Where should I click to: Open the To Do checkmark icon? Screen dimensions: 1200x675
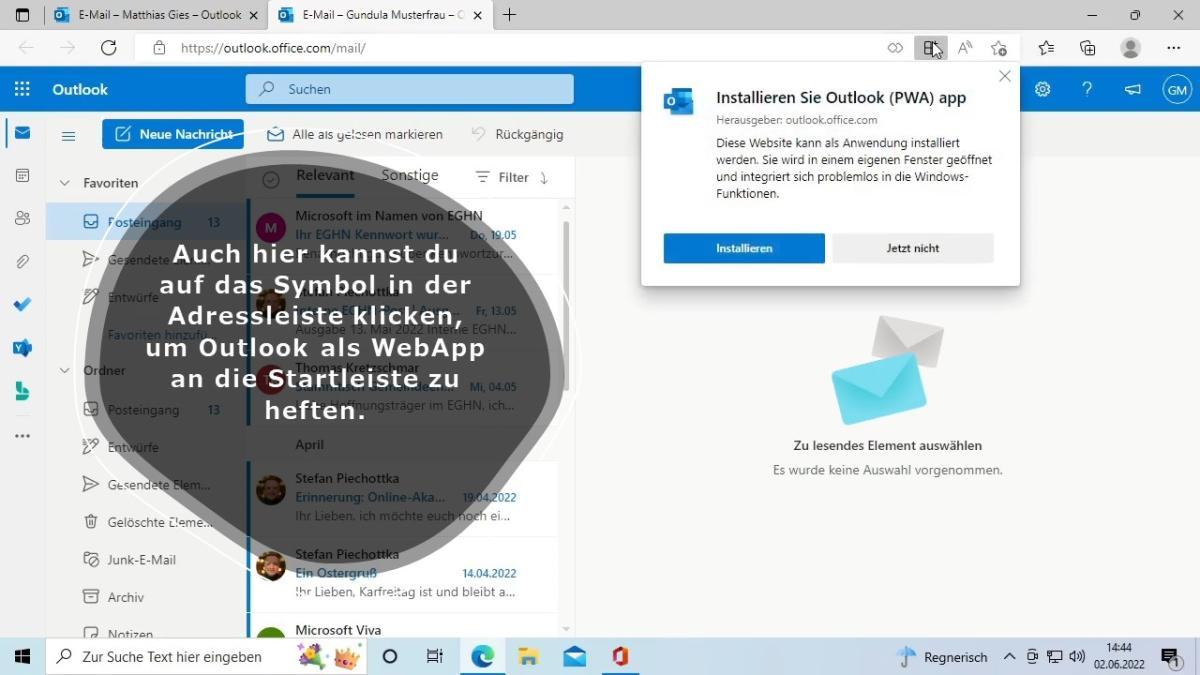(x=22, y=305)
